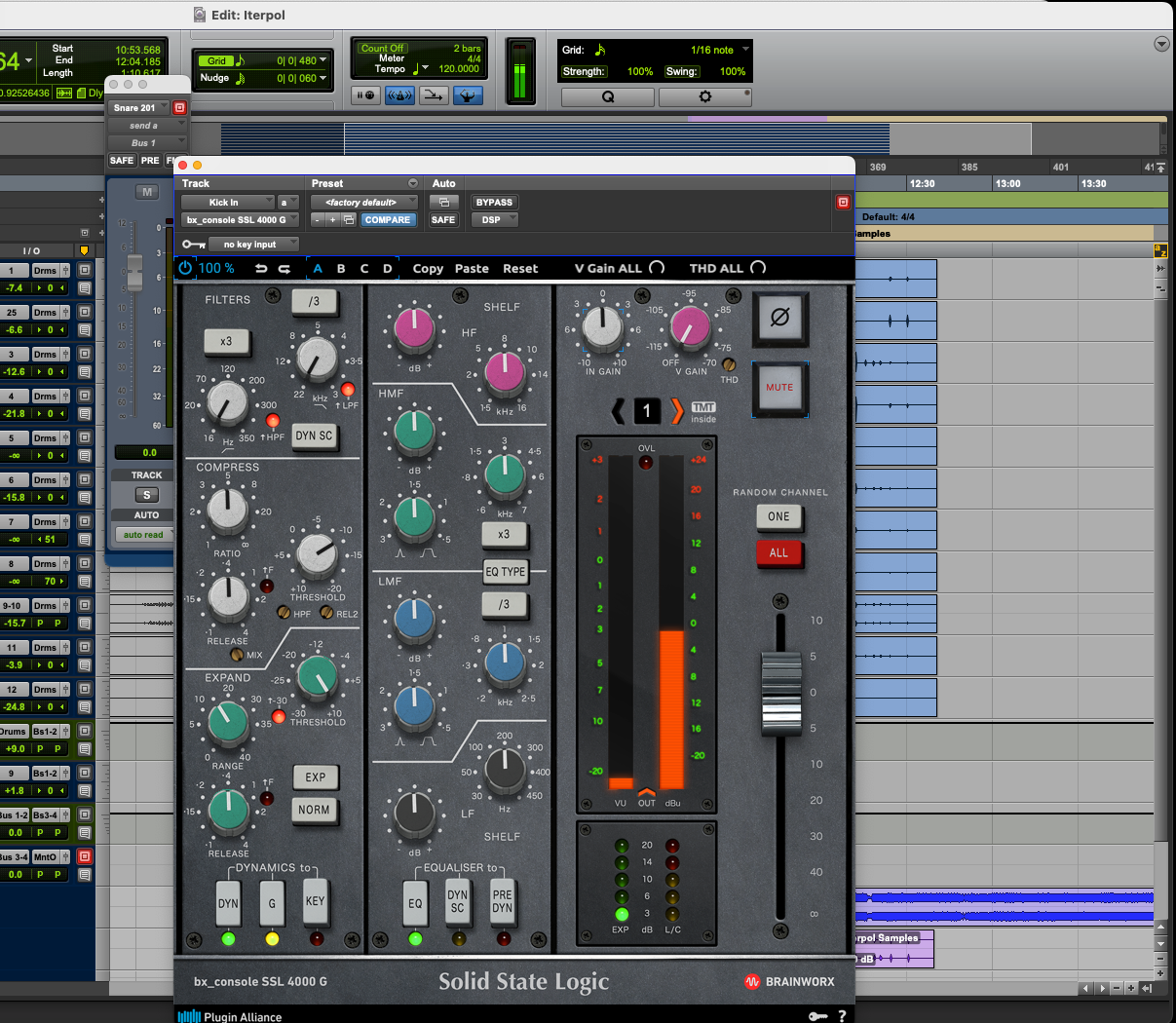Click the Brainworx logo

[x=789, y=982]
